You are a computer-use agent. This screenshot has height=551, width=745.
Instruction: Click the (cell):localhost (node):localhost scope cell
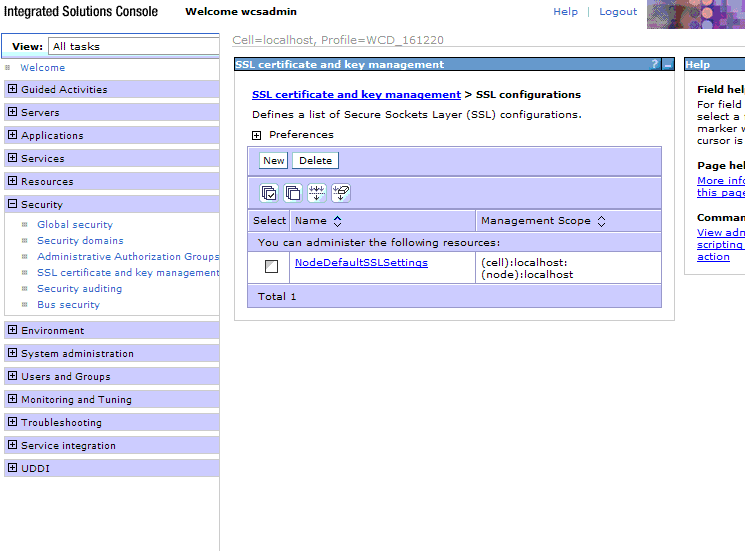[x=568, y=268]
